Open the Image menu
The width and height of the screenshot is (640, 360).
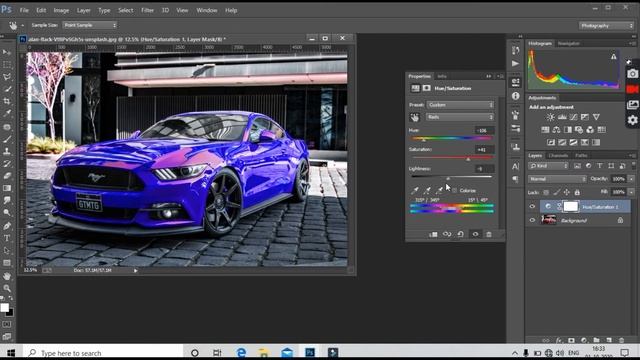[x=61, y=10]
